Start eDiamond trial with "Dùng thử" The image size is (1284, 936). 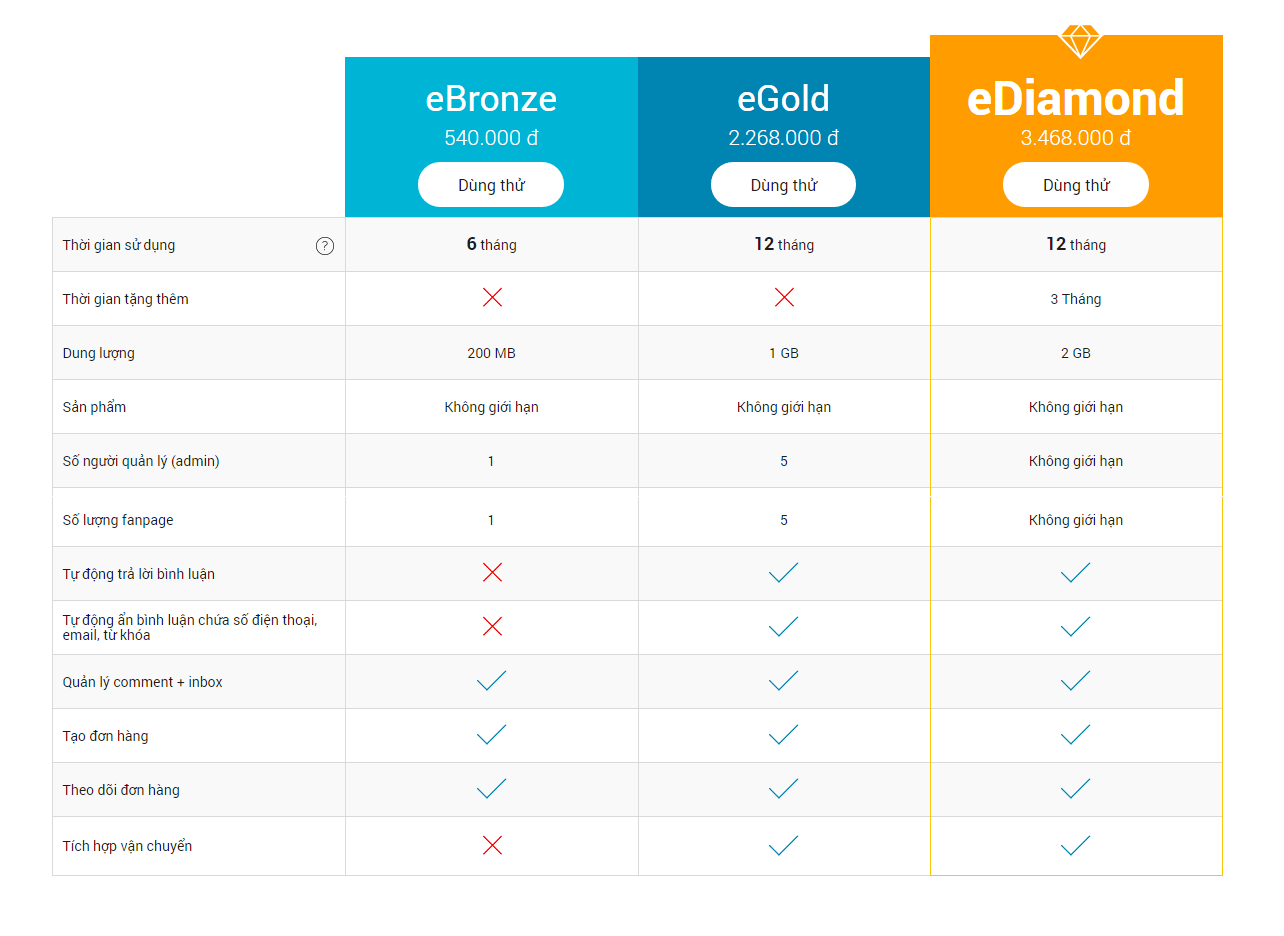tap(1076, 185)
